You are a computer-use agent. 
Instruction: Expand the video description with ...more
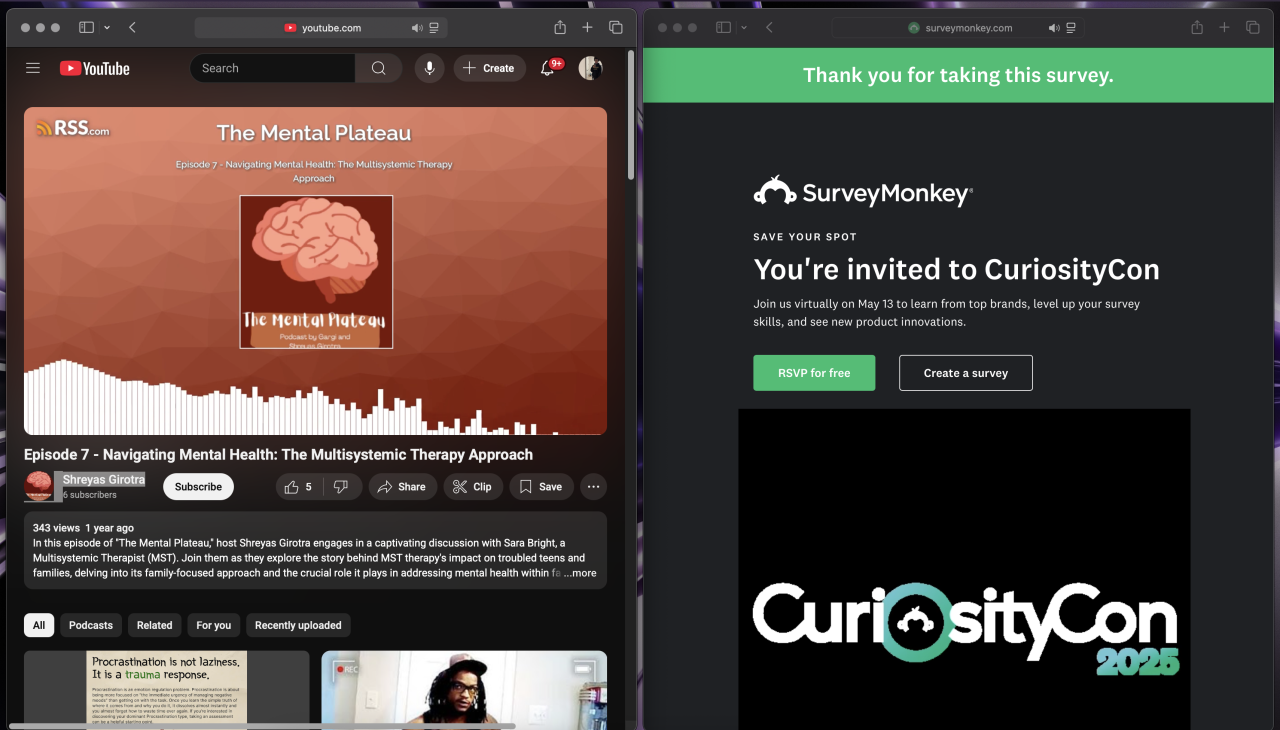(580, 573)
